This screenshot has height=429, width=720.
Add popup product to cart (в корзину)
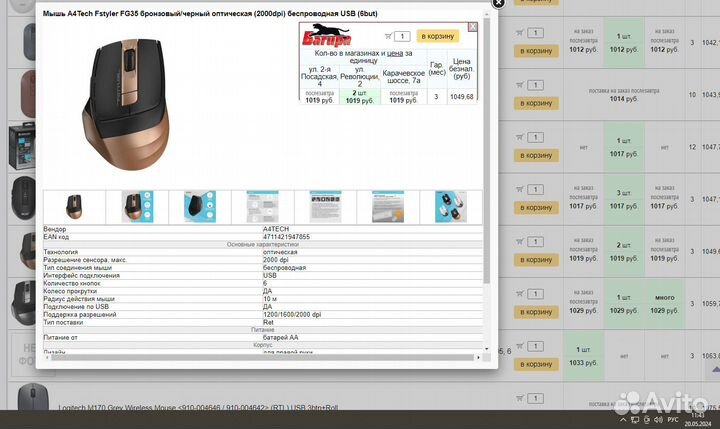pos(436,36)
